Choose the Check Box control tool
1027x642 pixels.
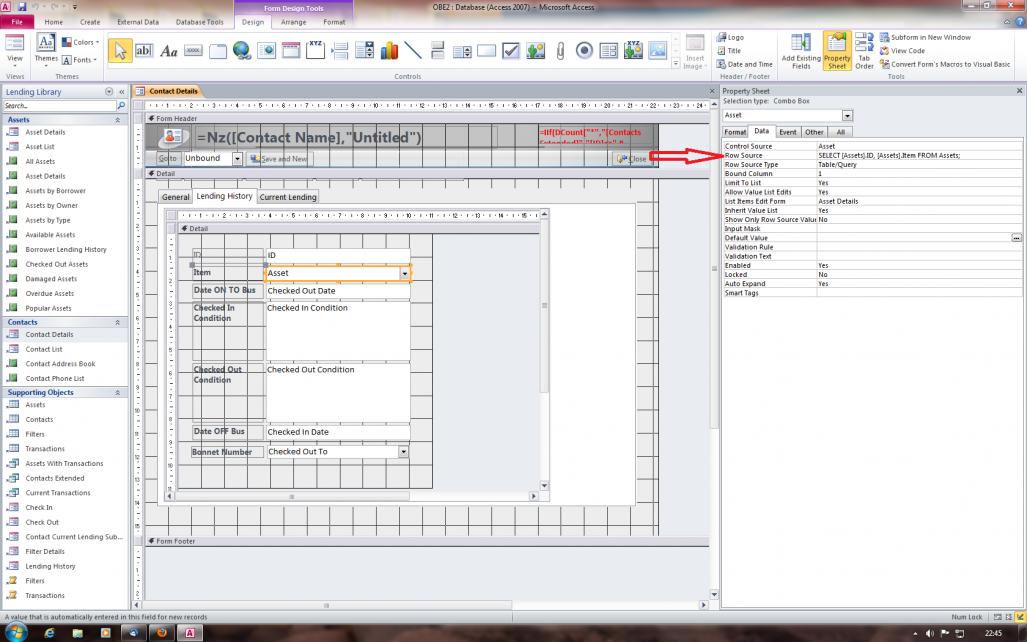[511, 50]
